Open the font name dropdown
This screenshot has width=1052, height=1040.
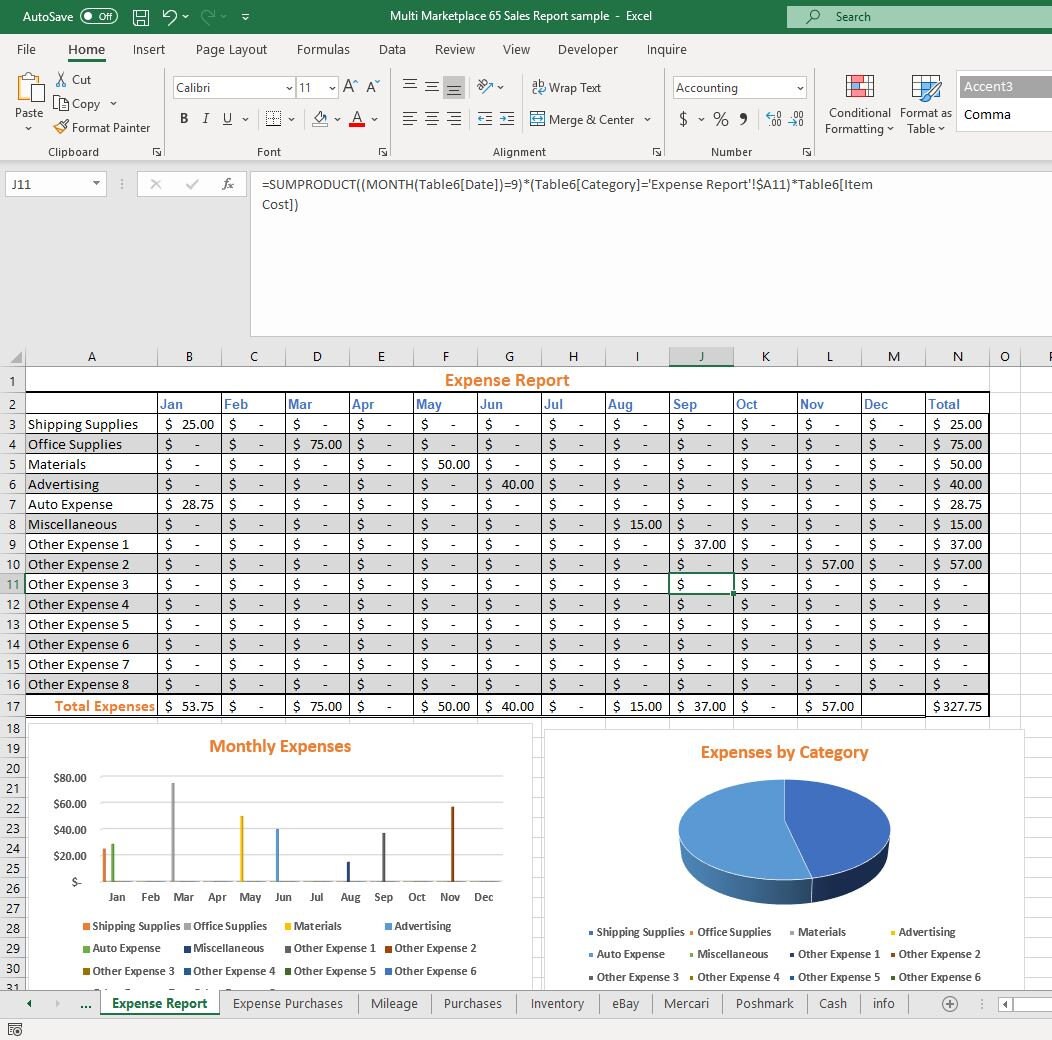[x=288, y=88]
